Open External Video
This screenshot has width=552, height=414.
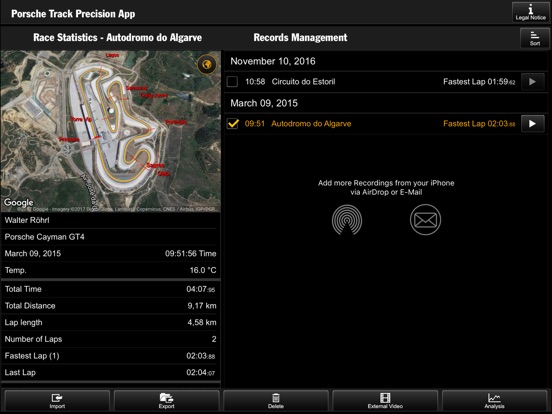point(385,401)
